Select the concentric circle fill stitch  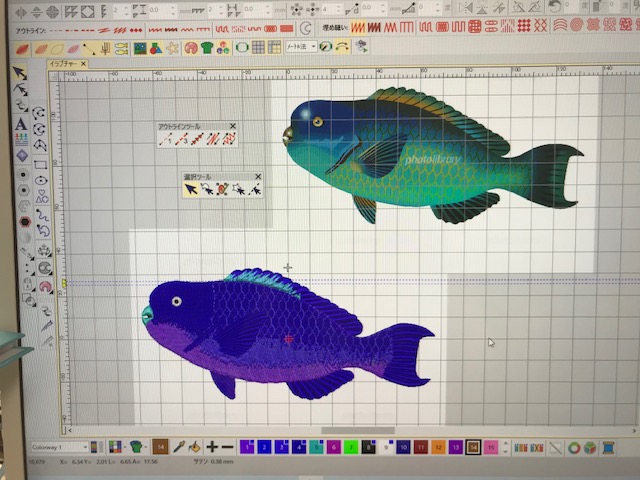pyautogui.click(x=576, y=25)
